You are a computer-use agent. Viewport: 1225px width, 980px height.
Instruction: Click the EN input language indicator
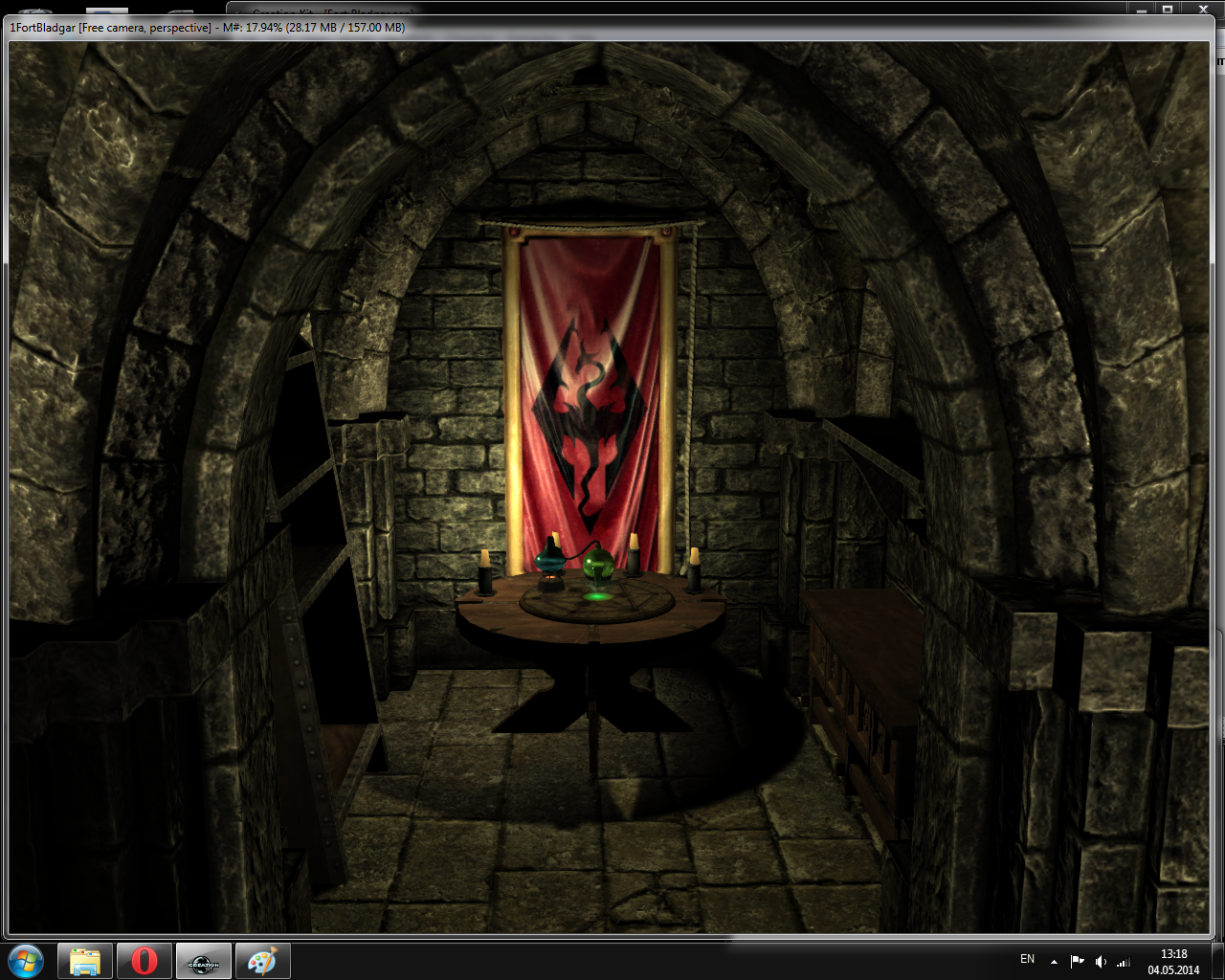pos(1027,959)
